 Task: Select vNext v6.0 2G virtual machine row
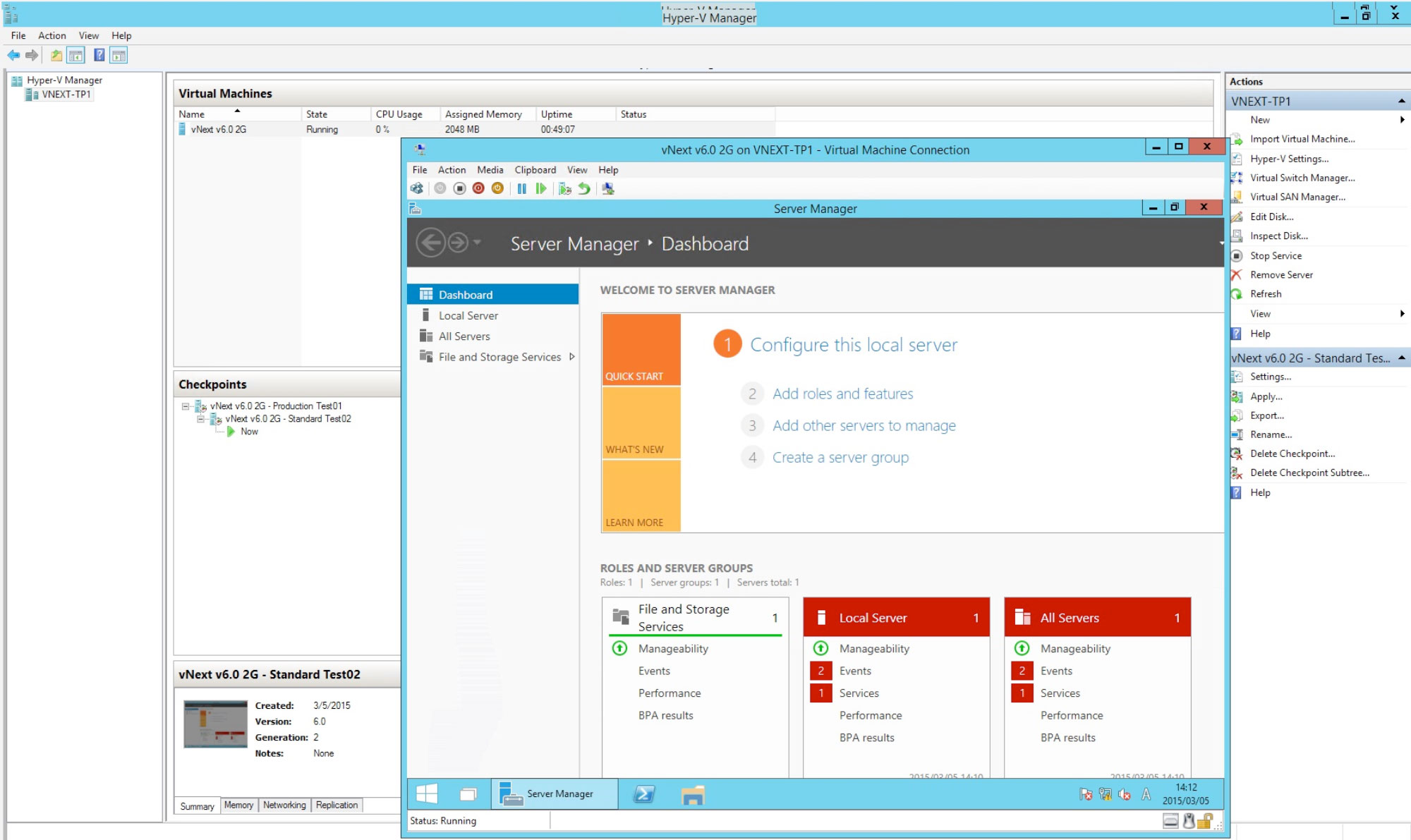click(475, 129)
